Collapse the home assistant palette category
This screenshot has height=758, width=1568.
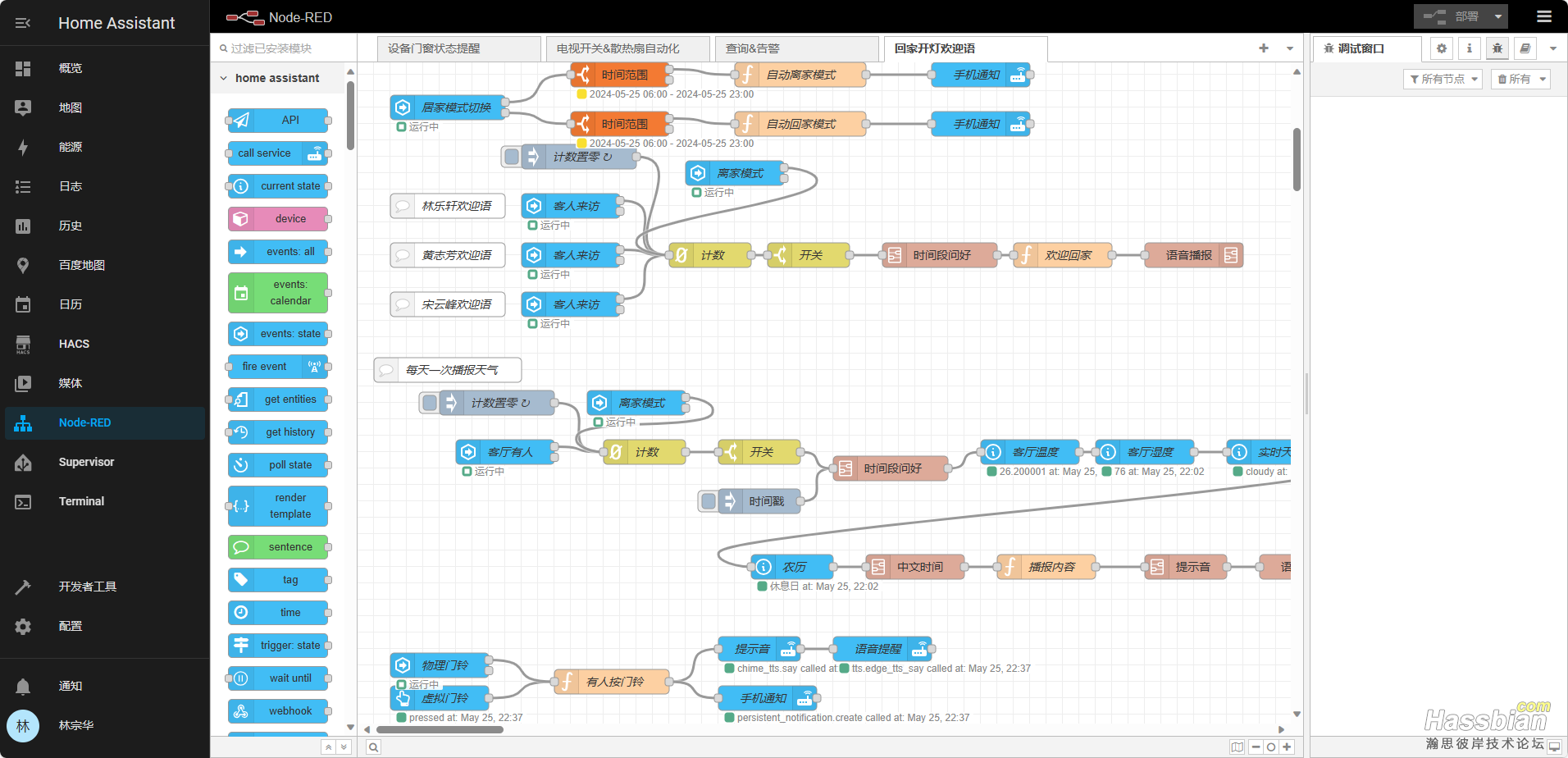276,78
